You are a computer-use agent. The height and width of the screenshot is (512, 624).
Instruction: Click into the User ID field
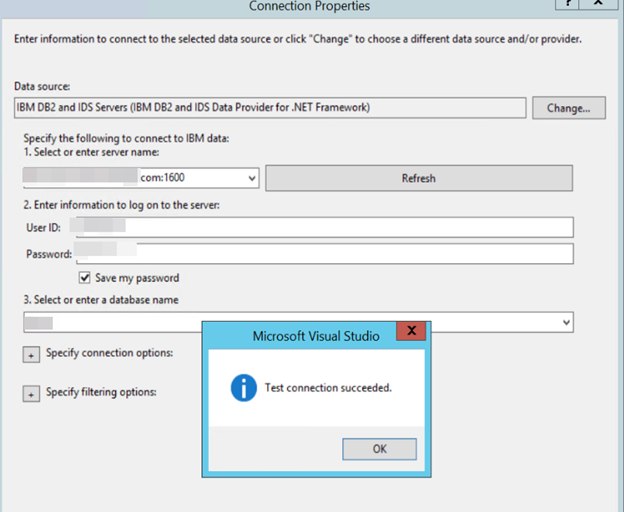click(330, 228)
